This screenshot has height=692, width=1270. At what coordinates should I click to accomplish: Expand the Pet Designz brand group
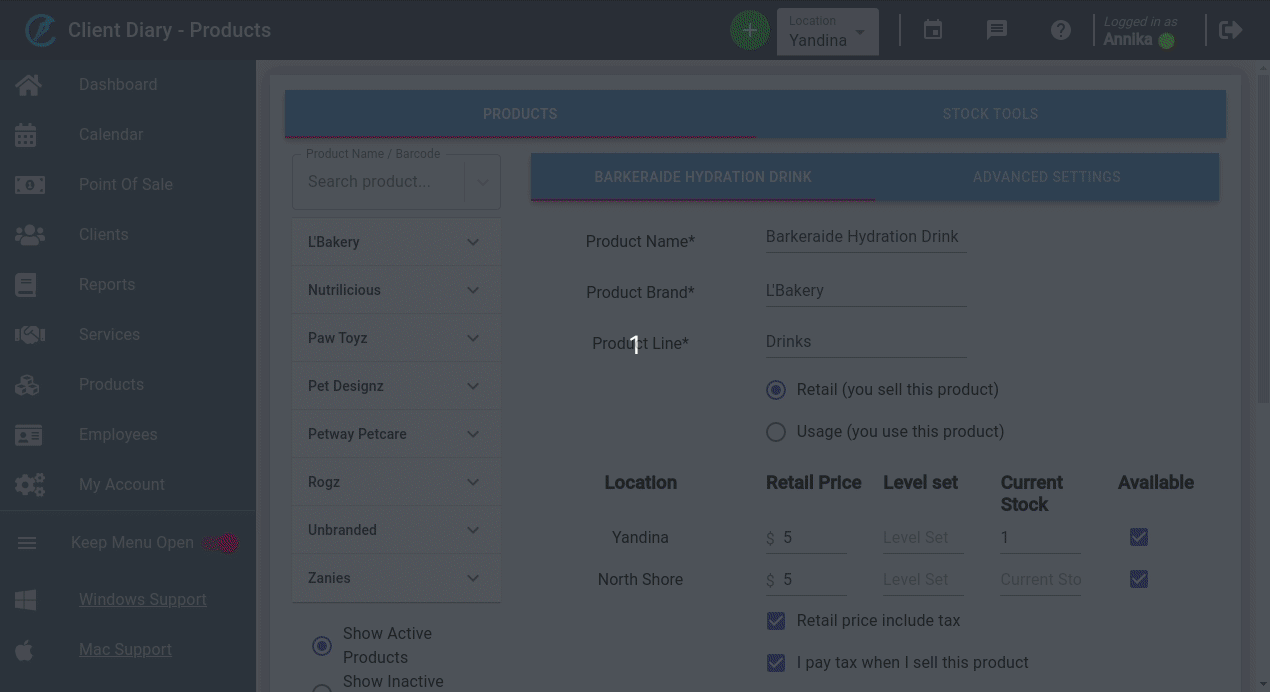[396, 386]
